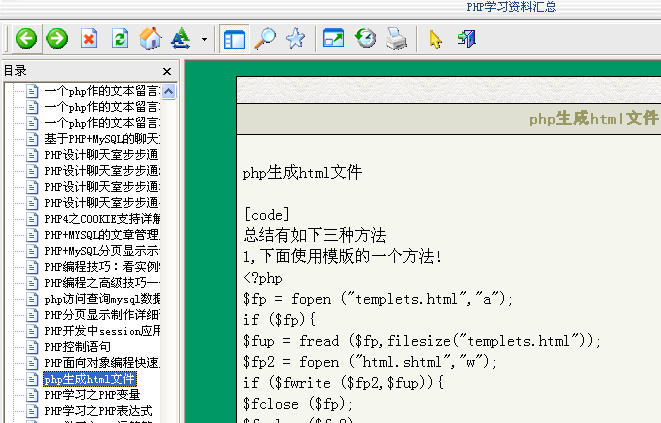
Task: Click the Exit door icon in toolbar
Action: (466, 39)
